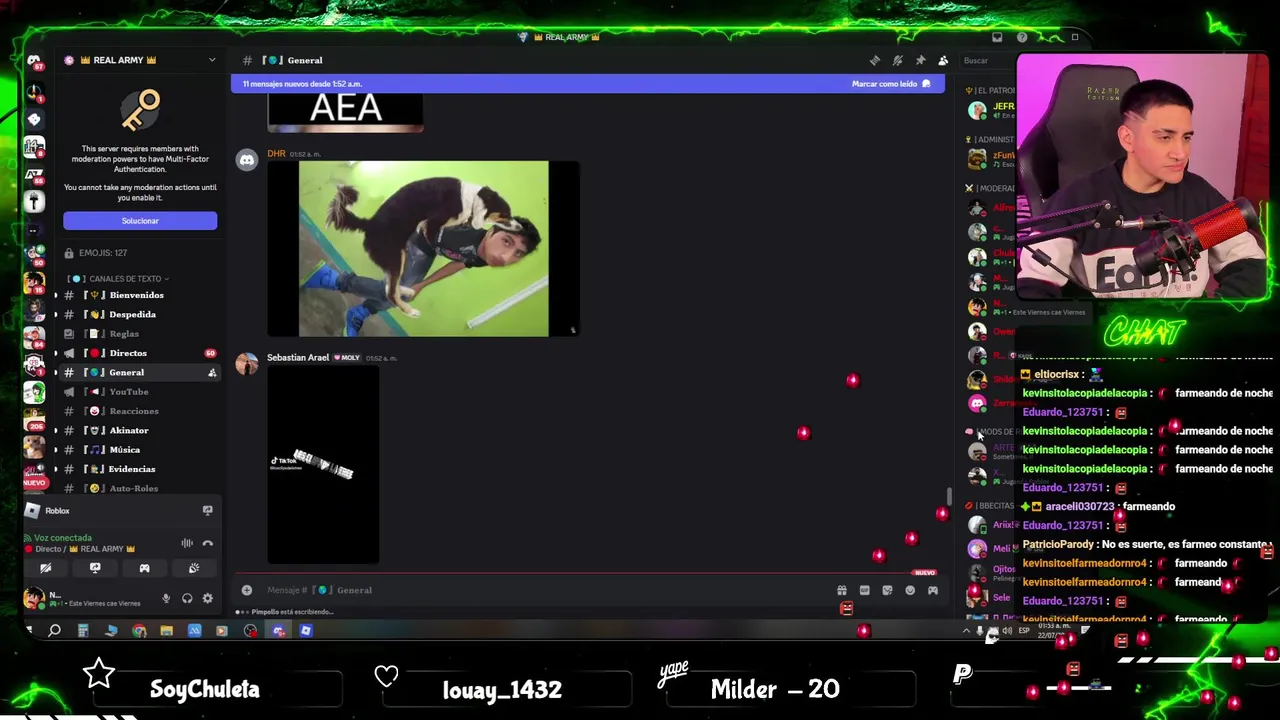The width and height of the screenshot is (1280, 720).
Task: Open the GIF picker icon
Action: (865, 590)
